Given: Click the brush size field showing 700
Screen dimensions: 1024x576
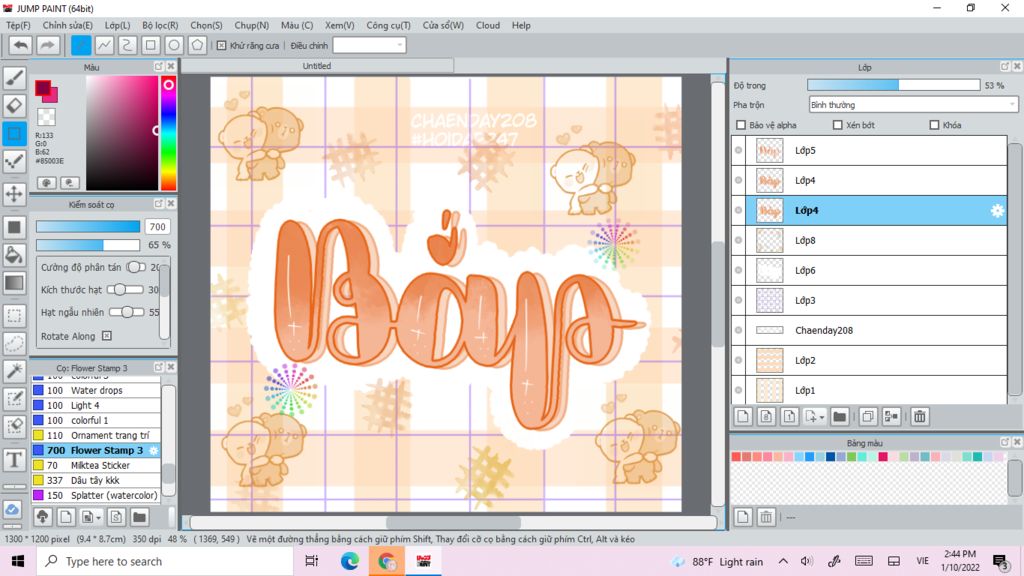Looking at the screenshot, I should tap(157, 227).
